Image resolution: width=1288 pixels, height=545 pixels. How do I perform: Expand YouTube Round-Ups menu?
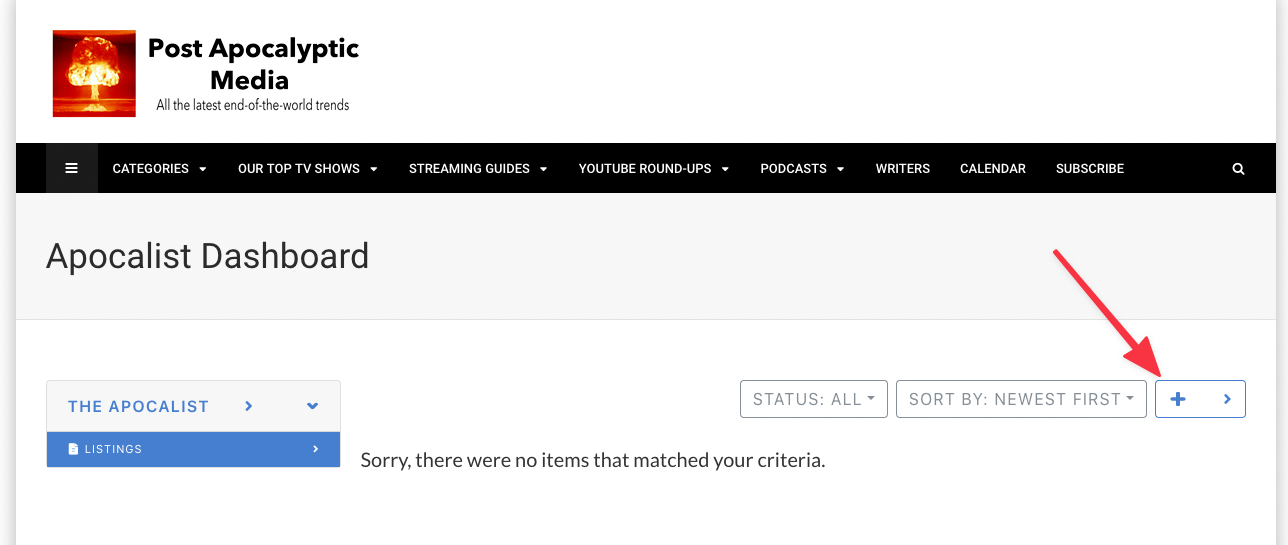pyautogui.click(x=653, y=168)
